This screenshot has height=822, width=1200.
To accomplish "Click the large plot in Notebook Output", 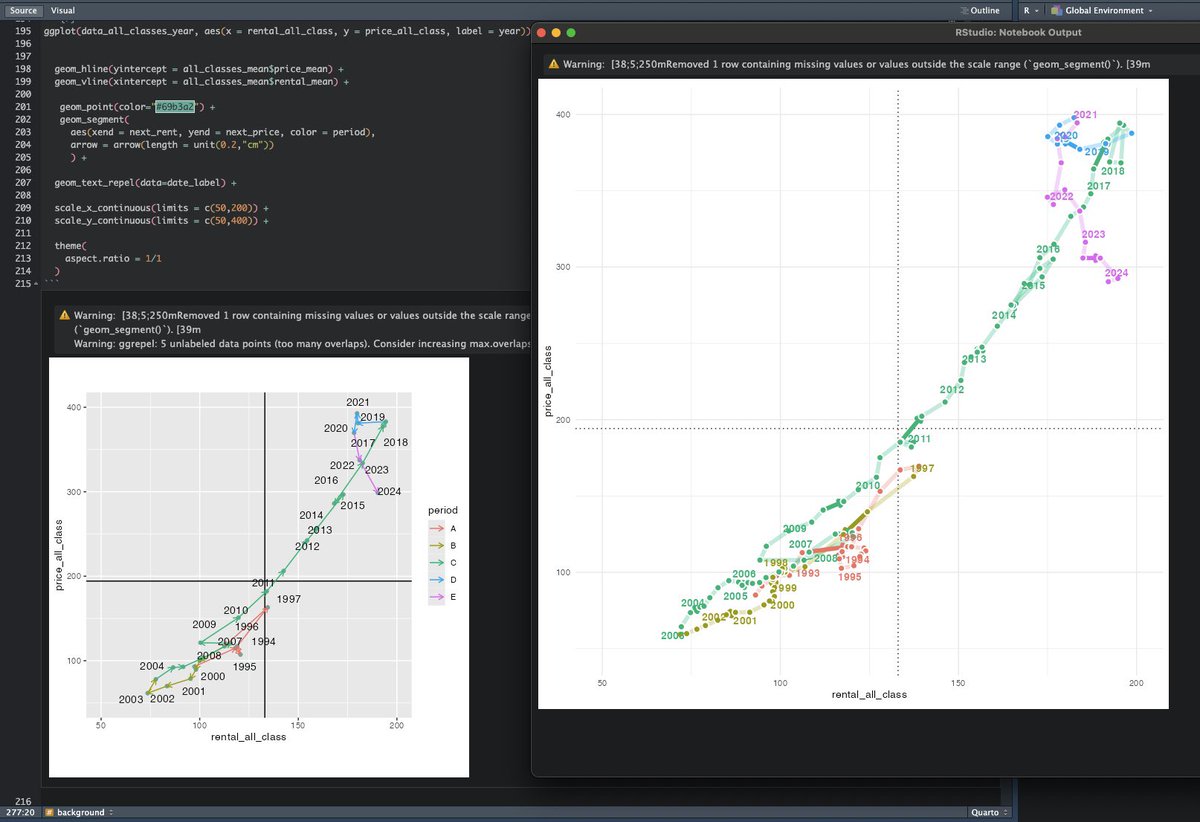I will pos(853,394).
